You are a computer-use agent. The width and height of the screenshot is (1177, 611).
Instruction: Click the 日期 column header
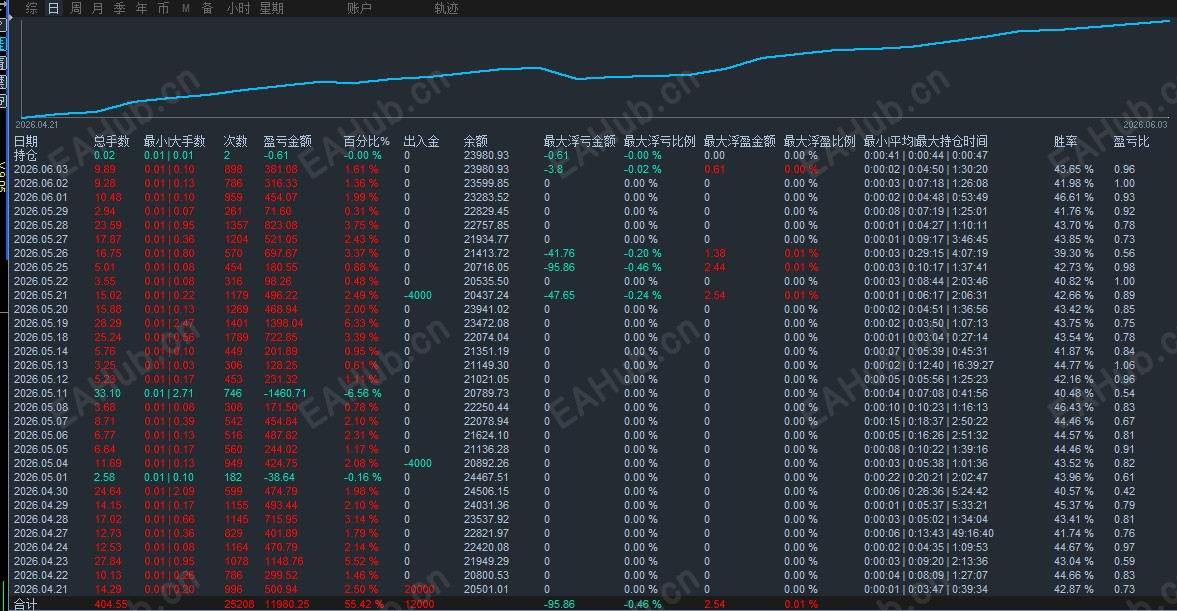click(26, 141)
